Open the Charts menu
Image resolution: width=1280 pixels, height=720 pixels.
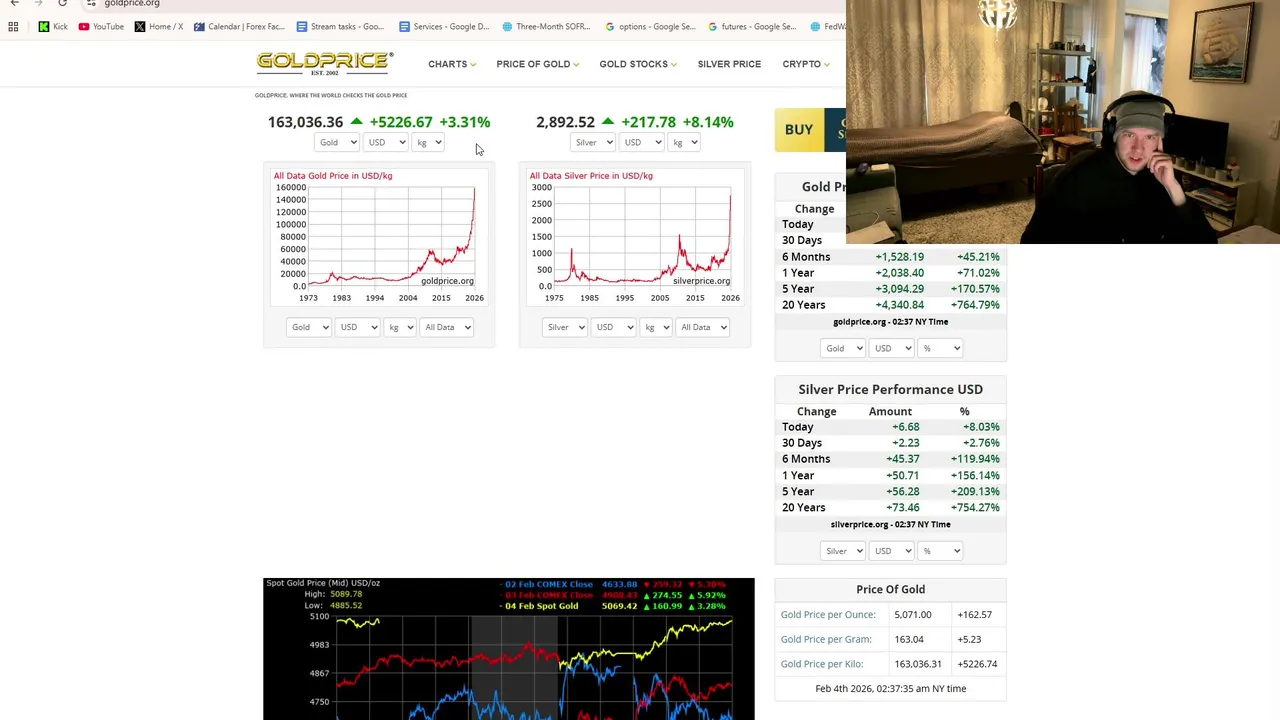click(x=452, y=64)
